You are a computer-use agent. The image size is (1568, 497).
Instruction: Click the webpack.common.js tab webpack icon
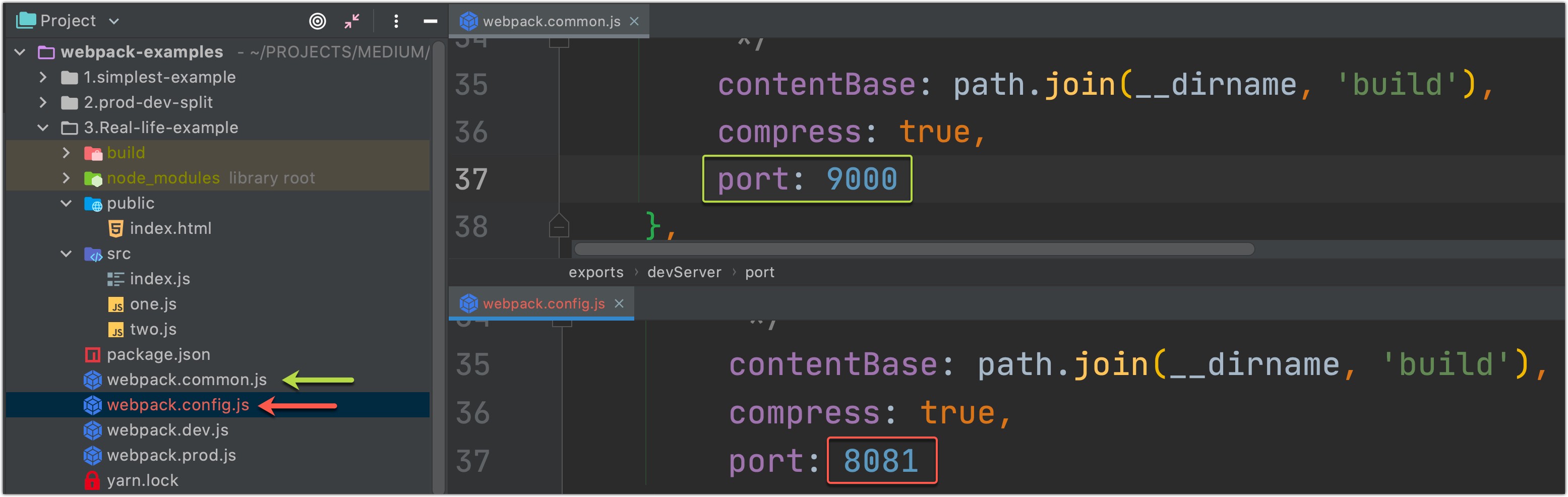(468, 21)
